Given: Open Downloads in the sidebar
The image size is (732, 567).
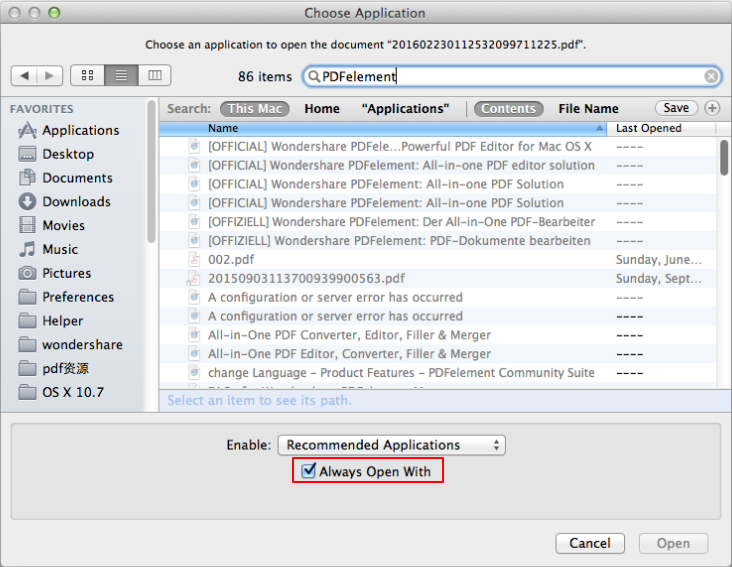Looking at the screenshot, I should (x=64, y=202).
